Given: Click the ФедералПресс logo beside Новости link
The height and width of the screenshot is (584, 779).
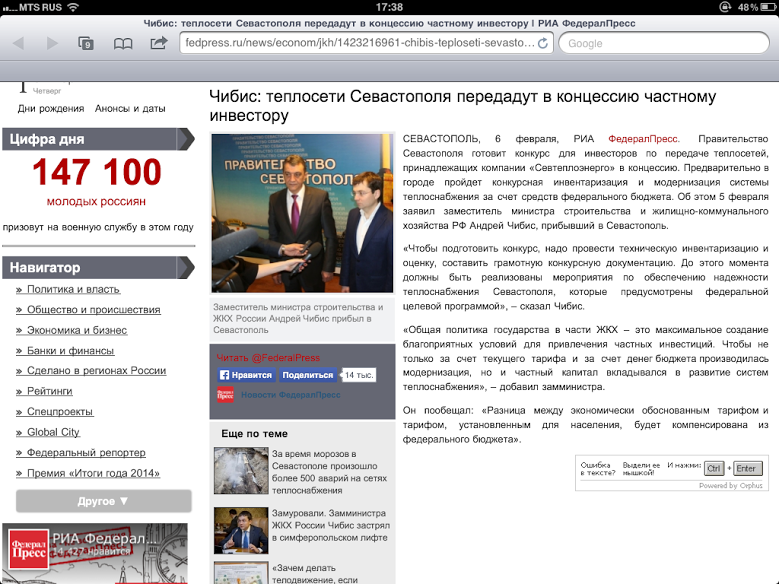Looking at the screenshot, I should click(225, 395).
